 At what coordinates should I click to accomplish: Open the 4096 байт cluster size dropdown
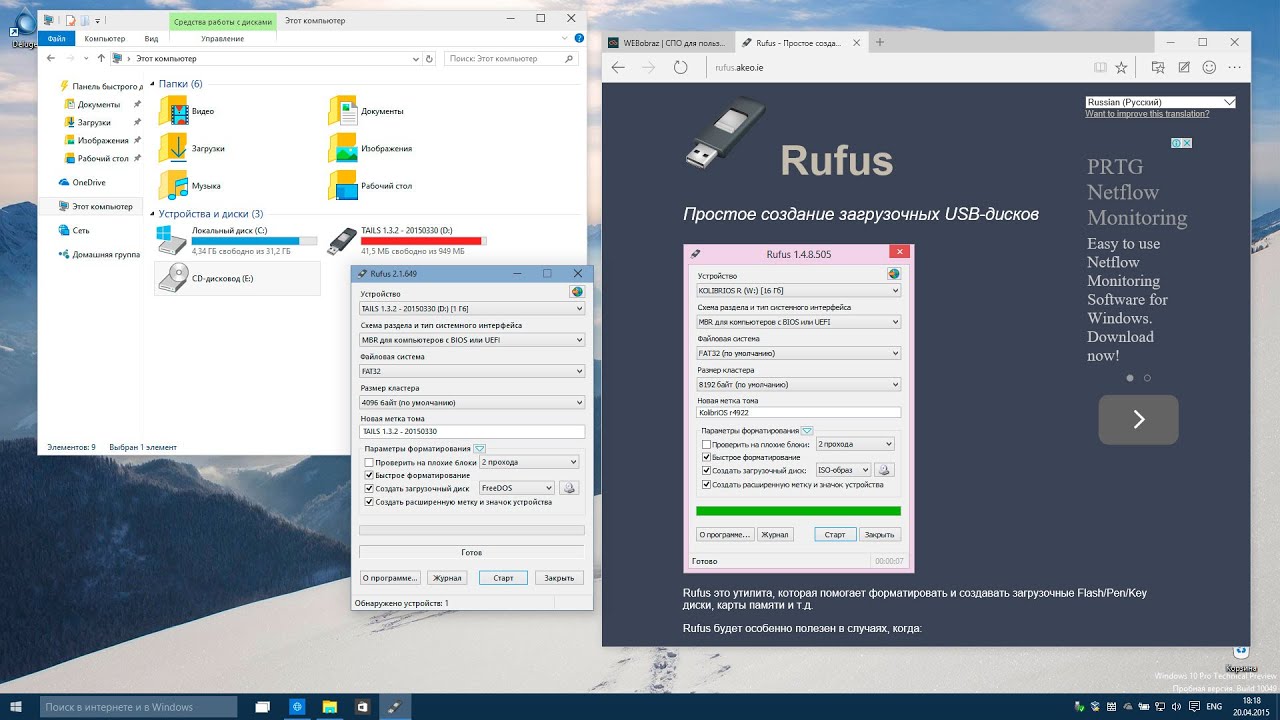click(472, 402)
